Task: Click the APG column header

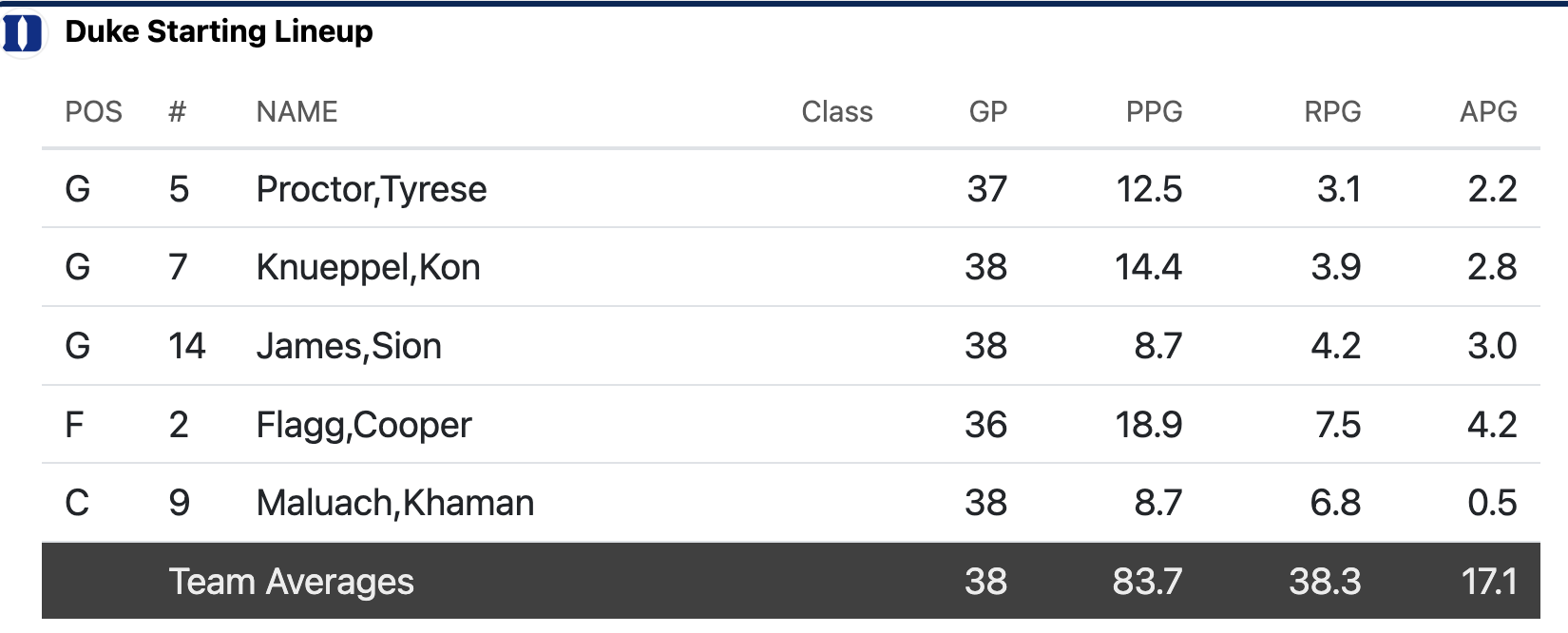Action: (1487, 112)
